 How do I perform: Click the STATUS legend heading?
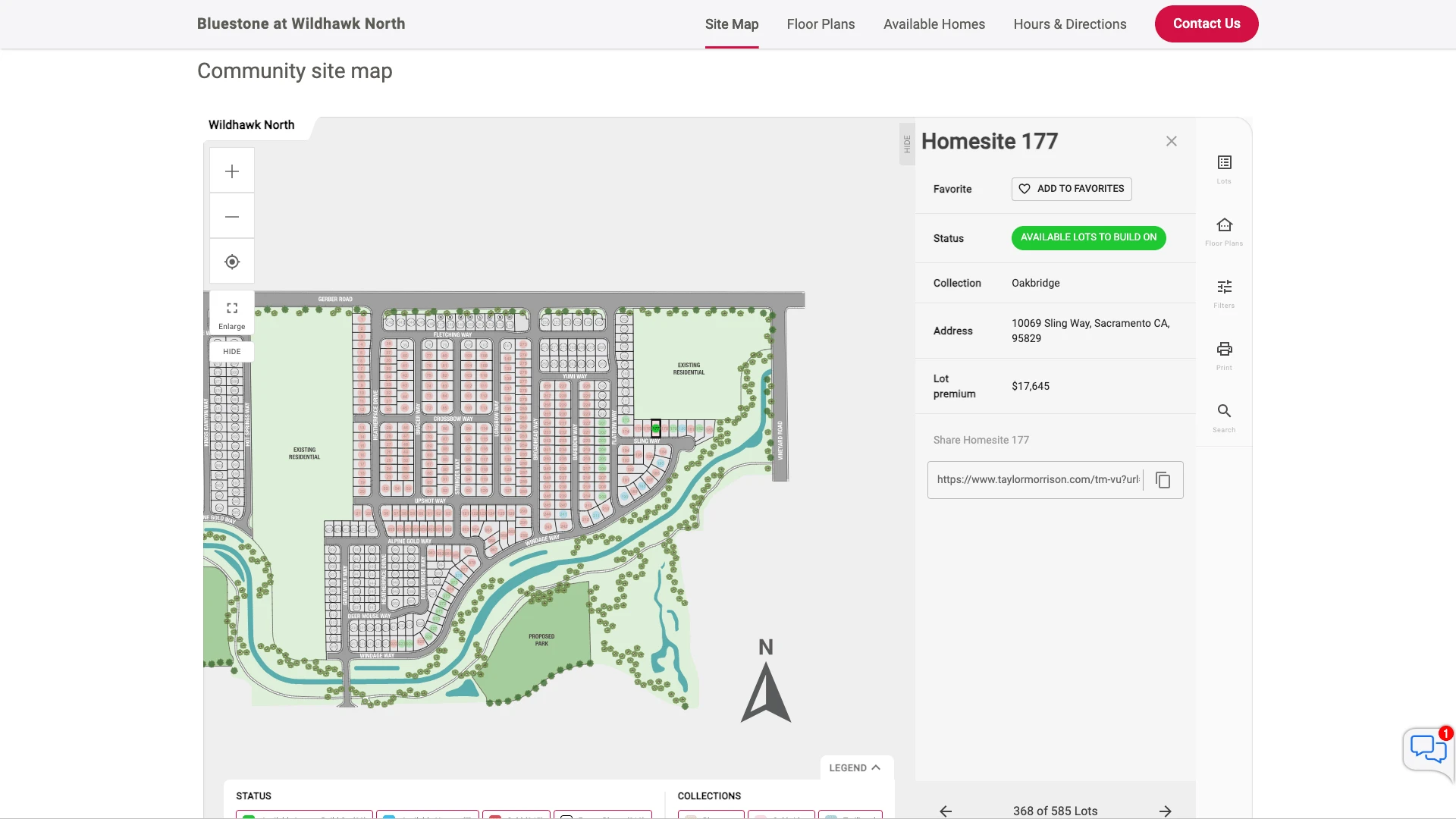[x=253, y=796]
